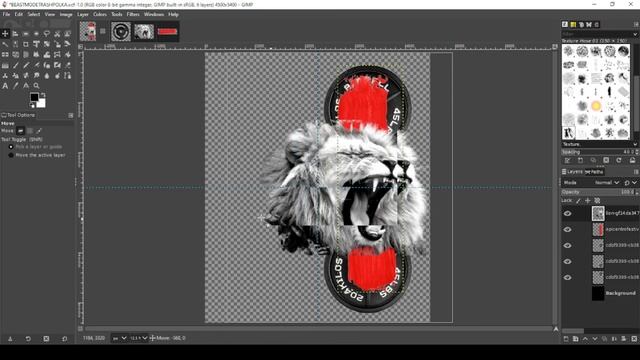Click the background color swatch

42,104
